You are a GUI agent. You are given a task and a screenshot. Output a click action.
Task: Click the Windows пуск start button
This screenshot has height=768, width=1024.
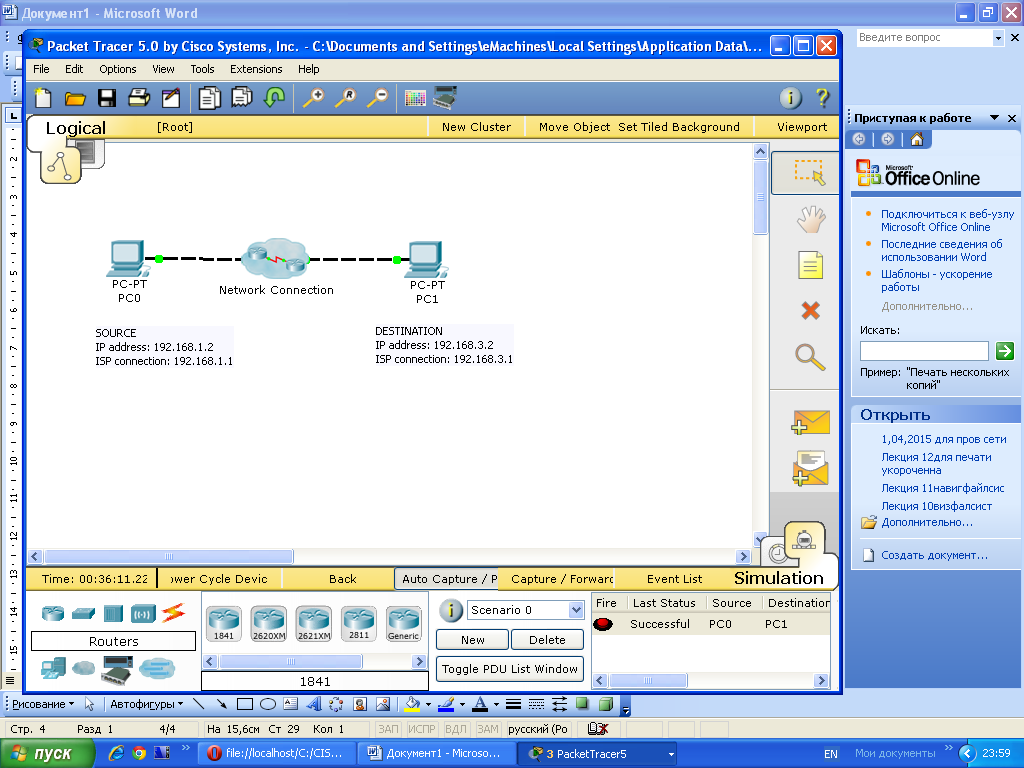coord(47,754)
